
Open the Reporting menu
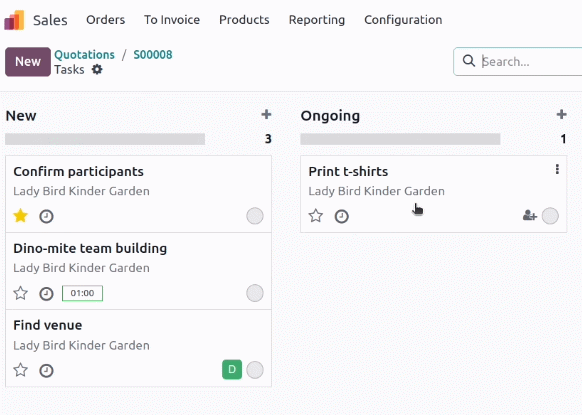317,20
